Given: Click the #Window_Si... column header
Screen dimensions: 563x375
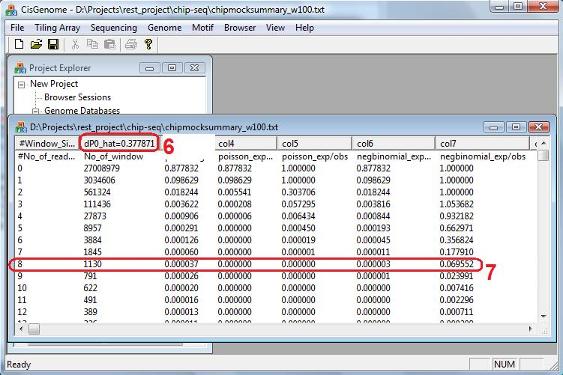Looking at the screenshot, I should pos(47,144).
